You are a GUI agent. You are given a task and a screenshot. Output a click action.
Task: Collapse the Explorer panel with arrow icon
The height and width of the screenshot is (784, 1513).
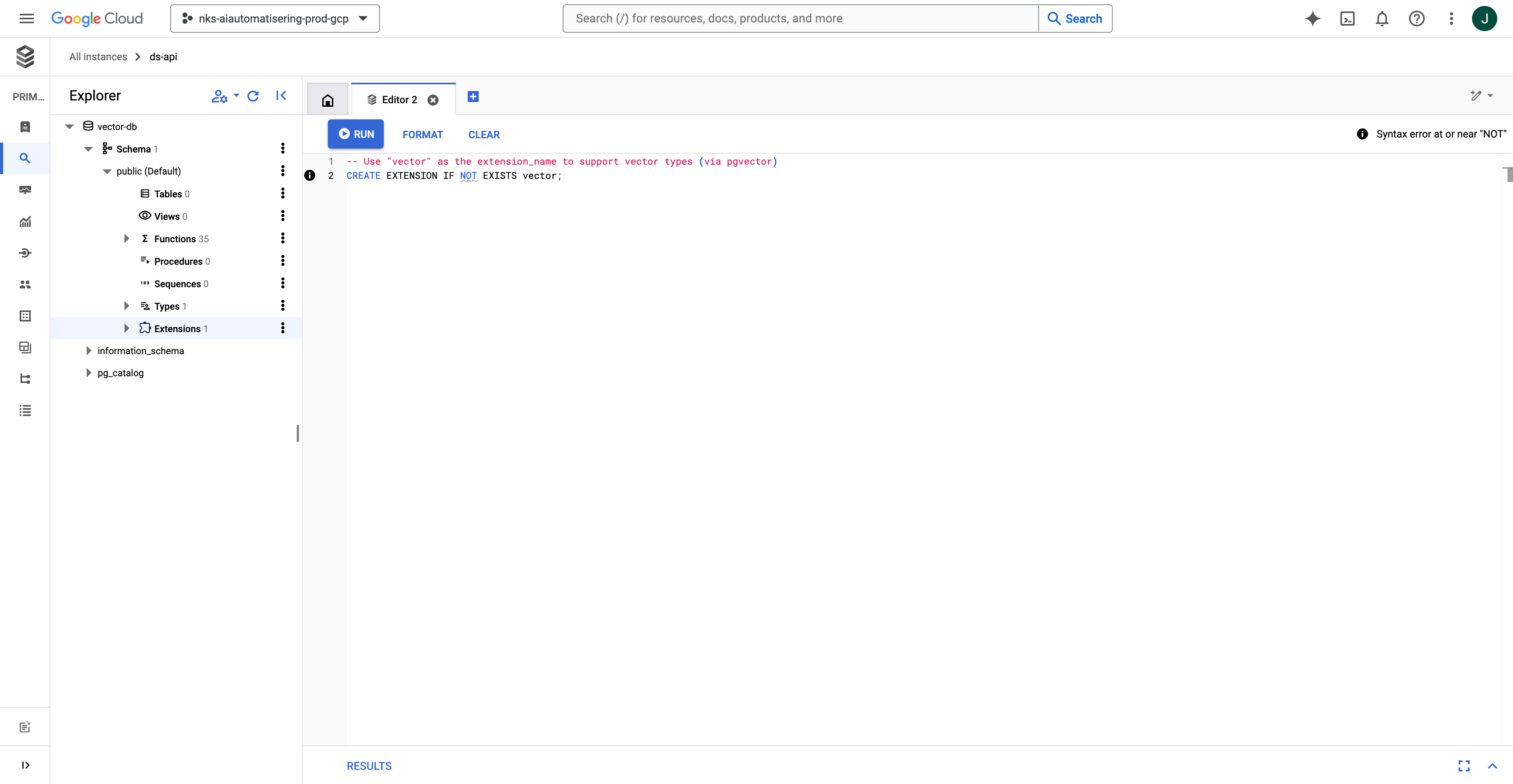[x=281, y=96]
